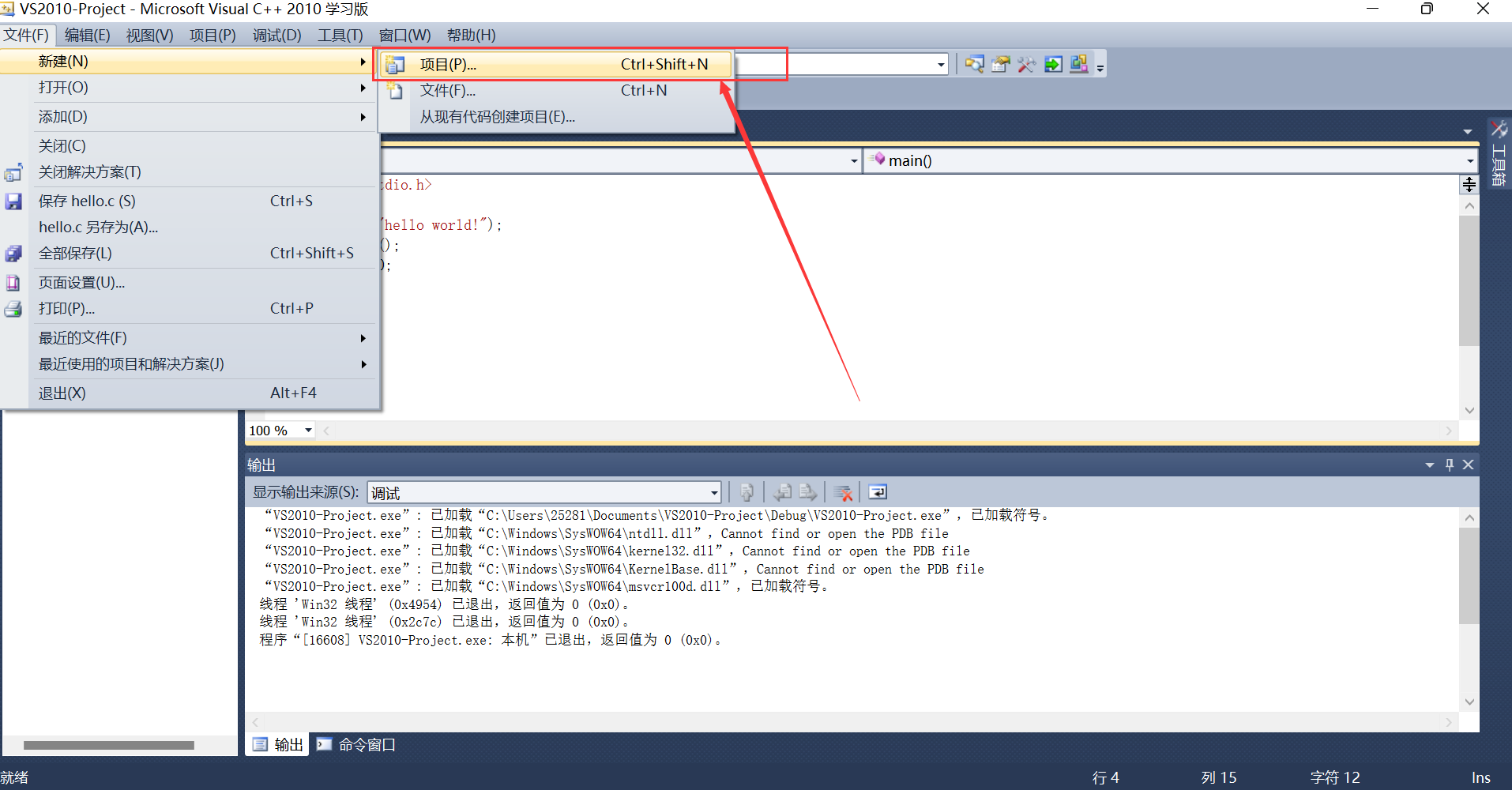Click the output line '程序 [16608] VS2010-Project.exe'

(491, 640)
